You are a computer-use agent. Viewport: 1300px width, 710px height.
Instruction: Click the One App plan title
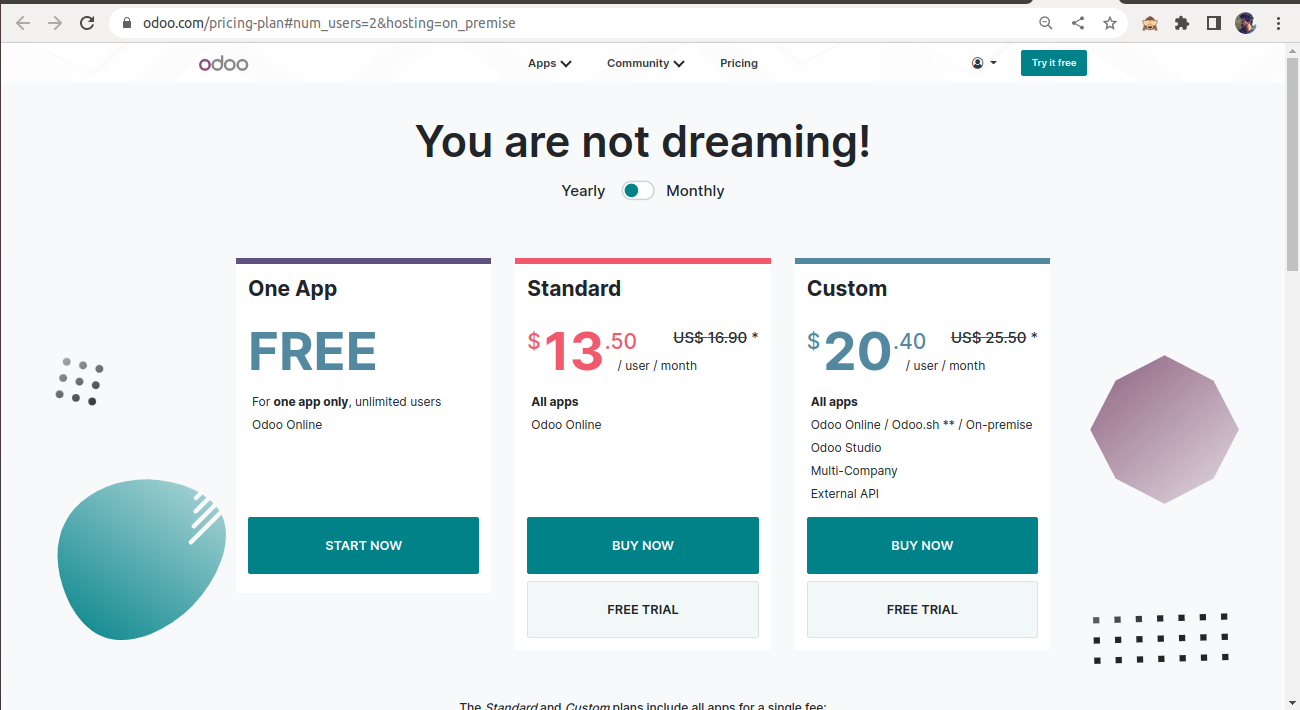(292, 289)
